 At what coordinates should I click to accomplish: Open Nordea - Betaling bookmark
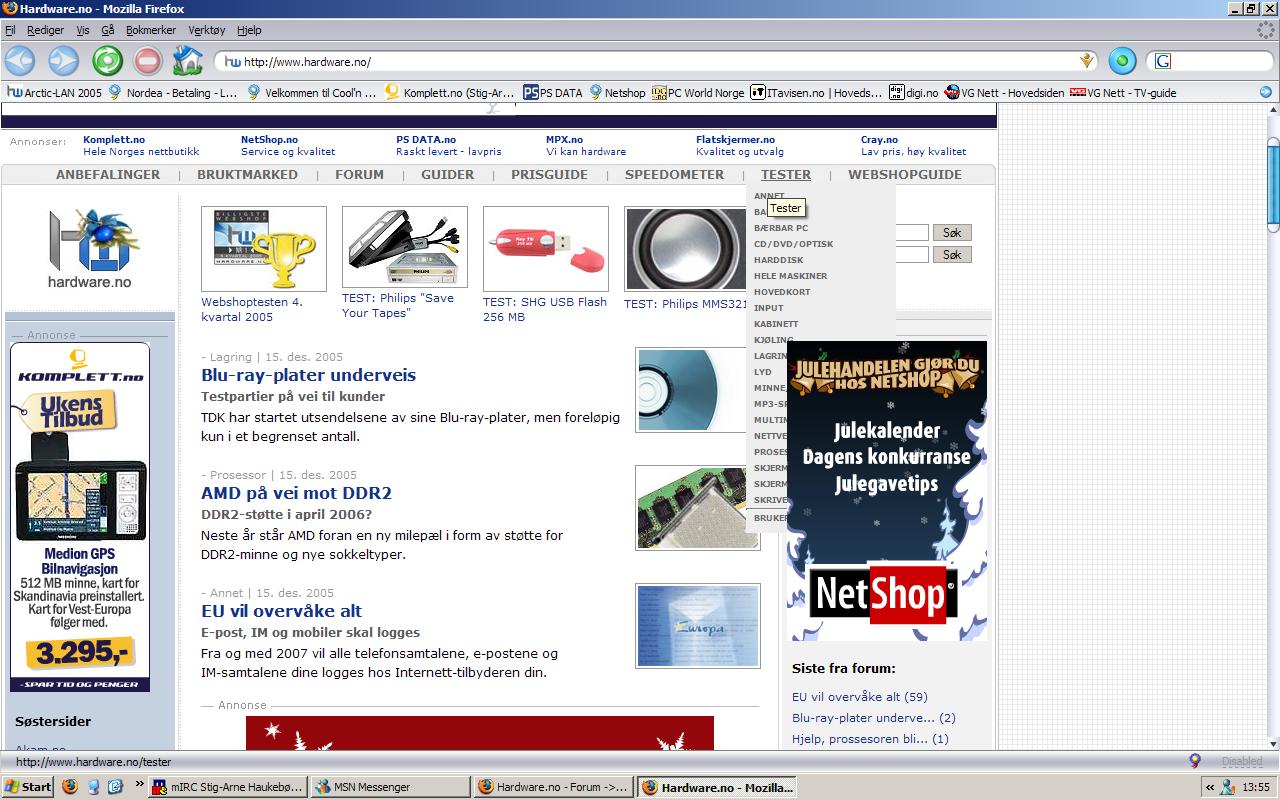click(173, 92)
